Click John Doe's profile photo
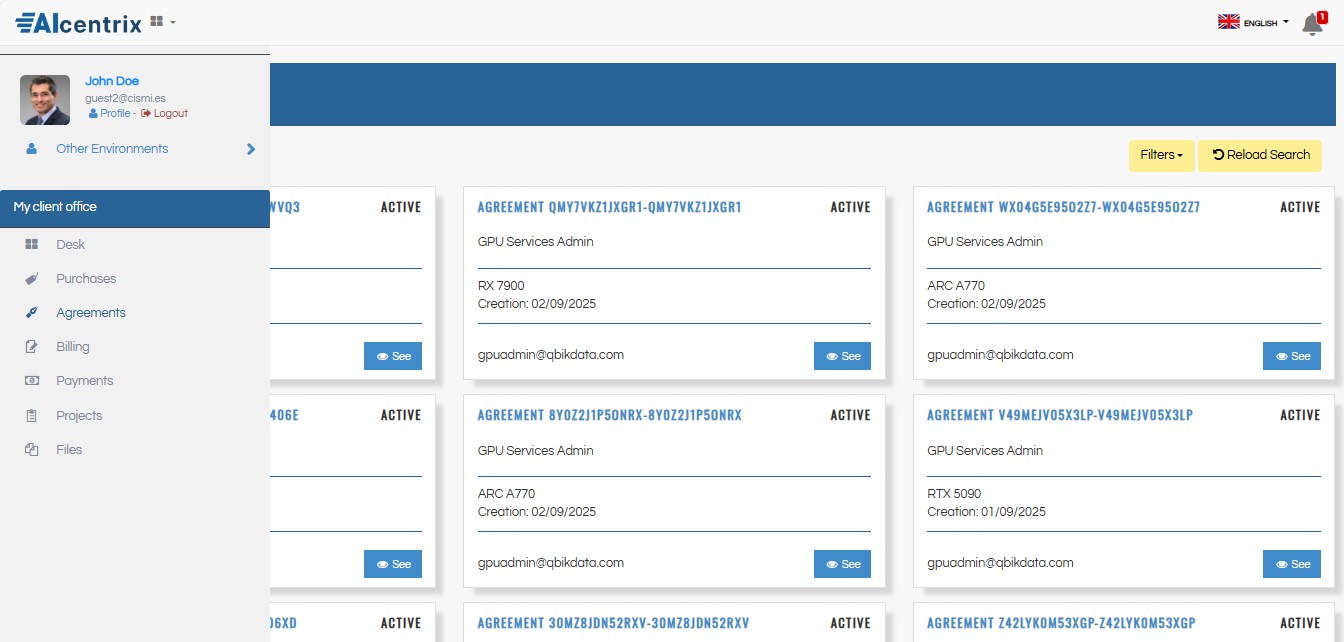 point(45,100)
